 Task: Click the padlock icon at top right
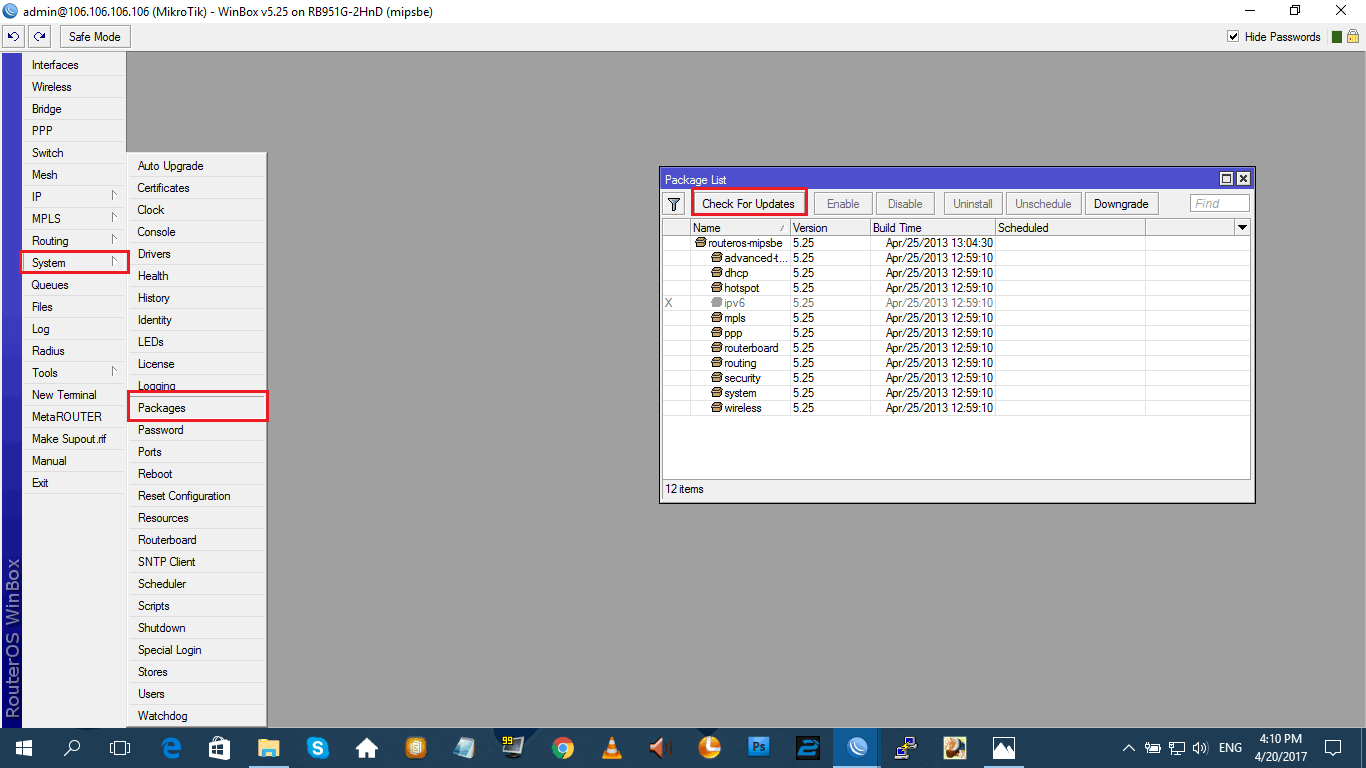[1352, 36]
